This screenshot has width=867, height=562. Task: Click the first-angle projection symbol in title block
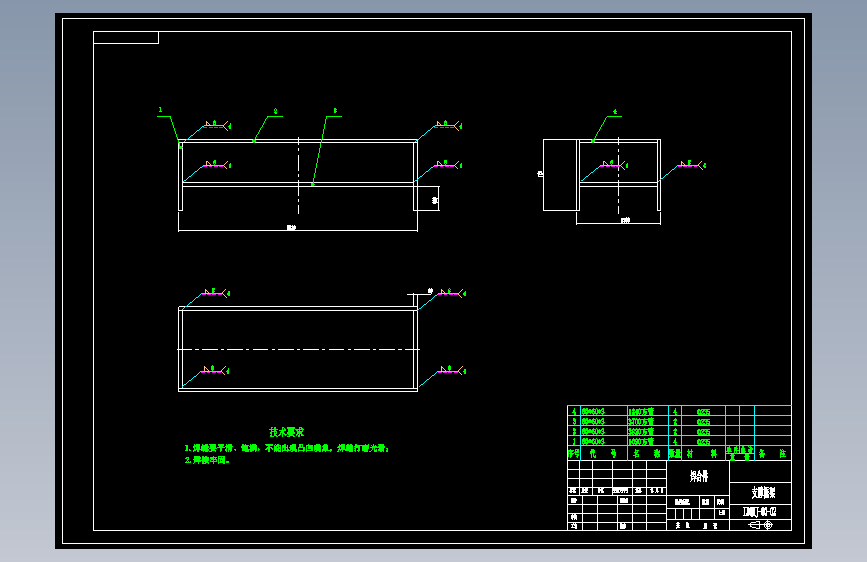coord(761,525)
